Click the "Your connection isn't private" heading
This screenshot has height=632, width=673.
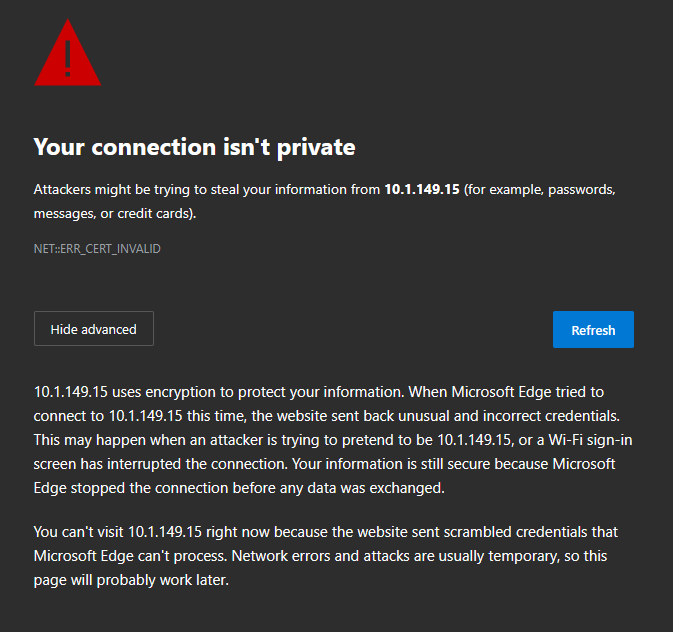[194, 147]
